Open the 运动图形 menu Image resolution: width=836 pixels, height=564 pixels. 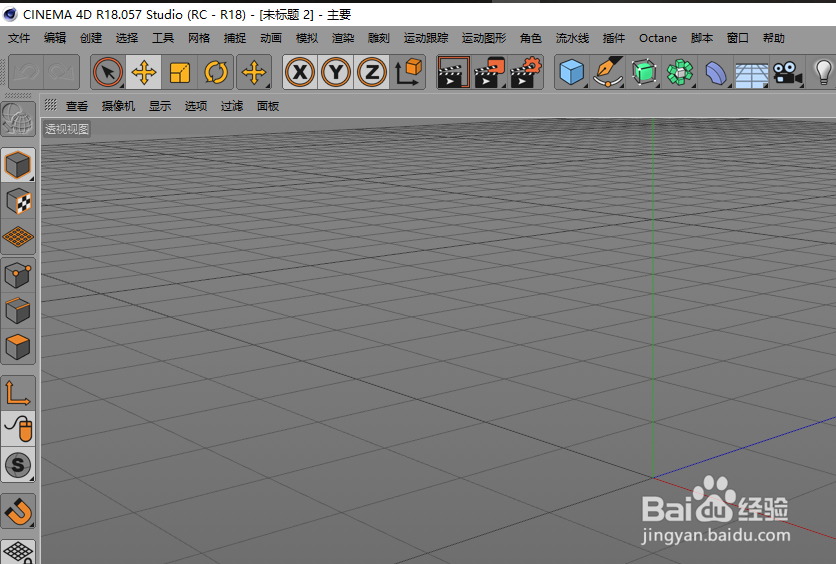pyautogui.click(x=484, y=38)
